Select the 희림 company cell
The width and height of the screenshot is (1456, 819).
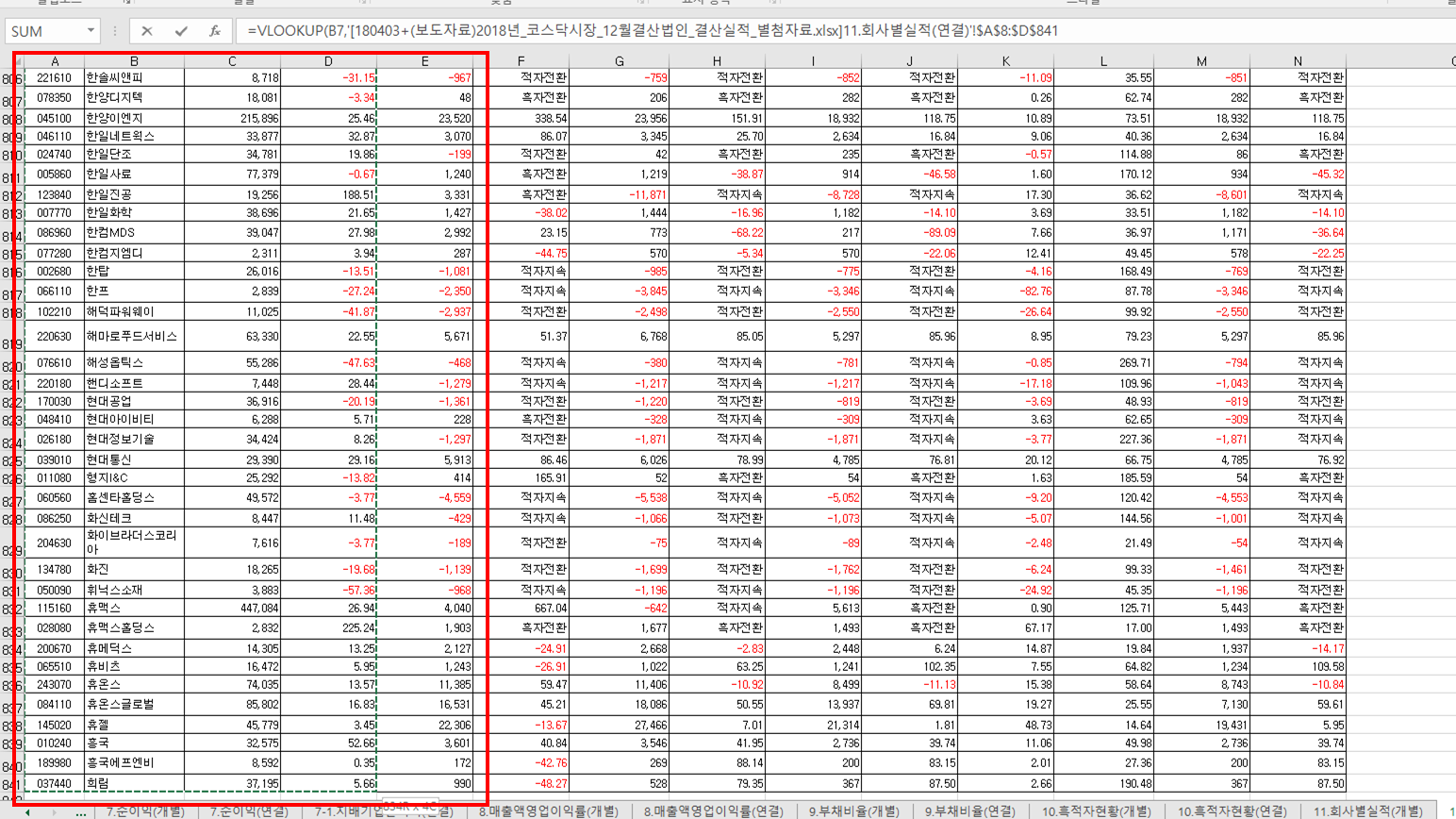pyautogui.click(x=134, y=783)
